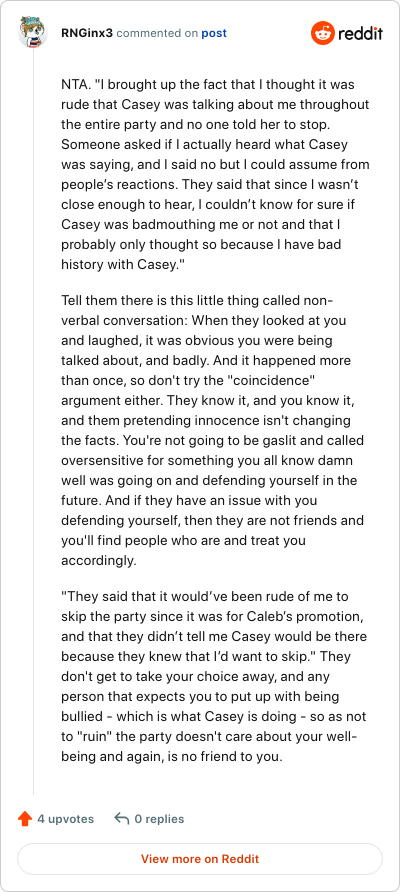
Task: Open the RNGinx3 username profile link
Action: [87, 33]
